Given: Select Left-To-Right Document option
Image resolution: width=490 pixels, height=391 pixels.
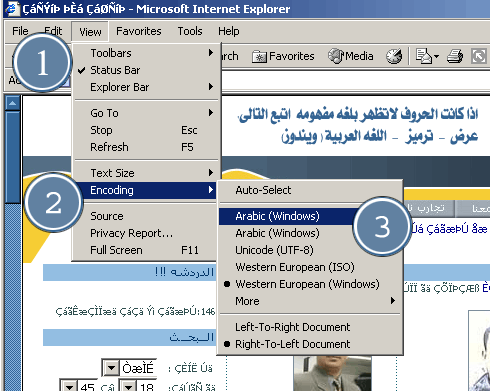Looking at the screenshot, I should point(310,327).
